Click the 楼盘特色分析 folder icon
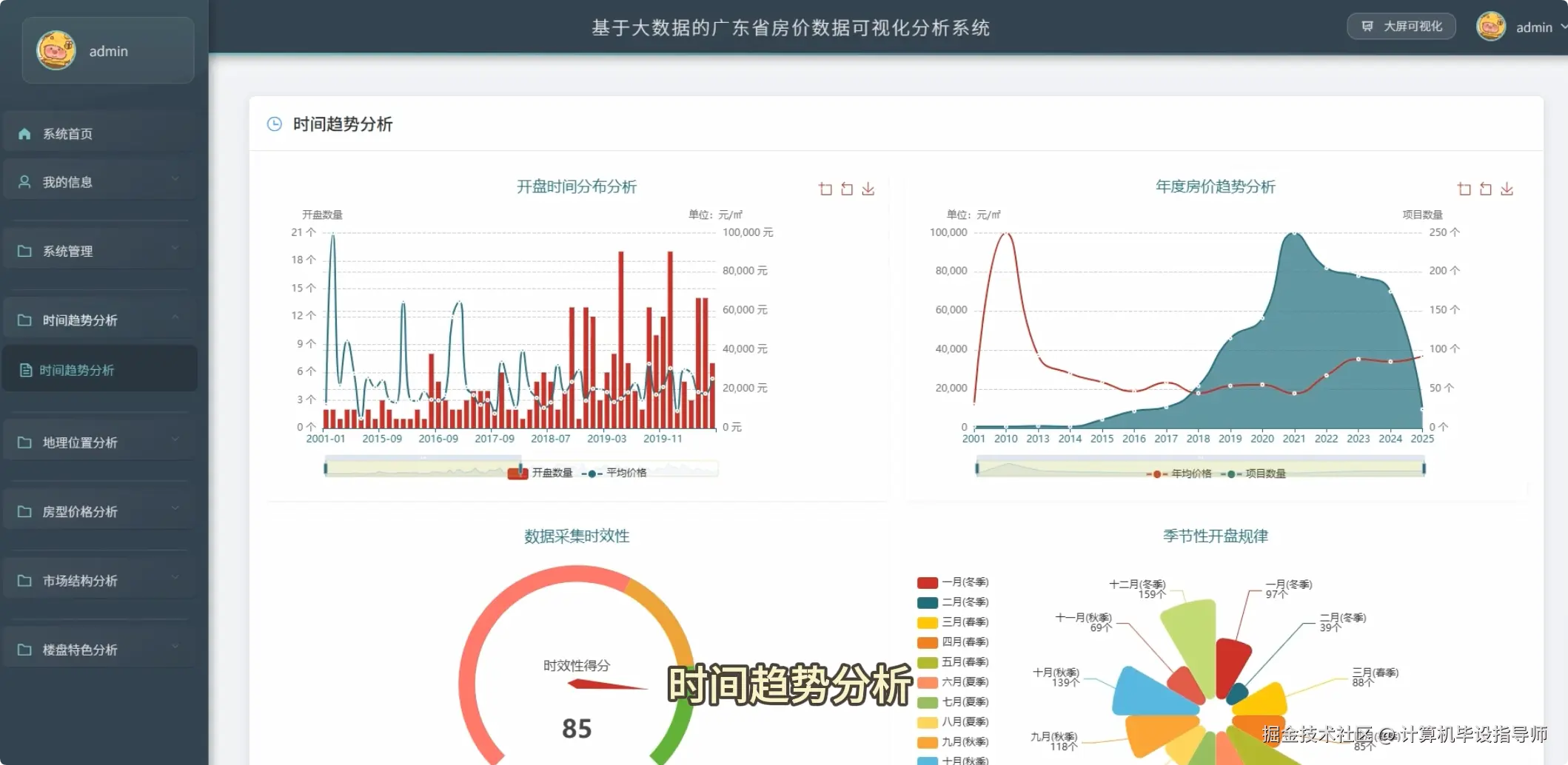The width and height of the screenshot is (1568, 765). click(24, 650)
